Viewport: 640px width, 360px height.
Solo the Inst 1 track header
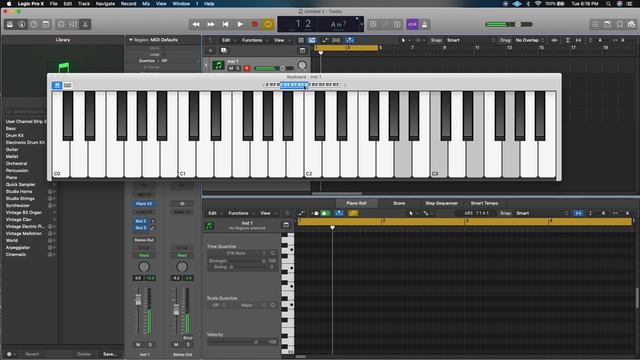(x=238, y=68)
